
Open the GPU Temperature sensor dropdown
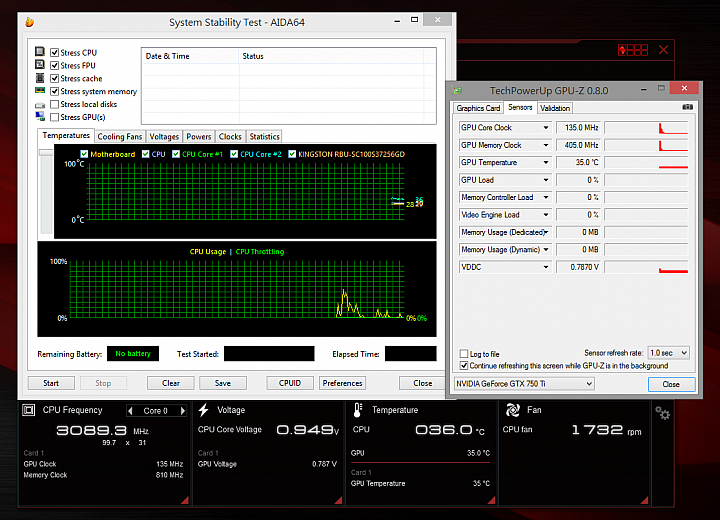click(x=546, y=163)
